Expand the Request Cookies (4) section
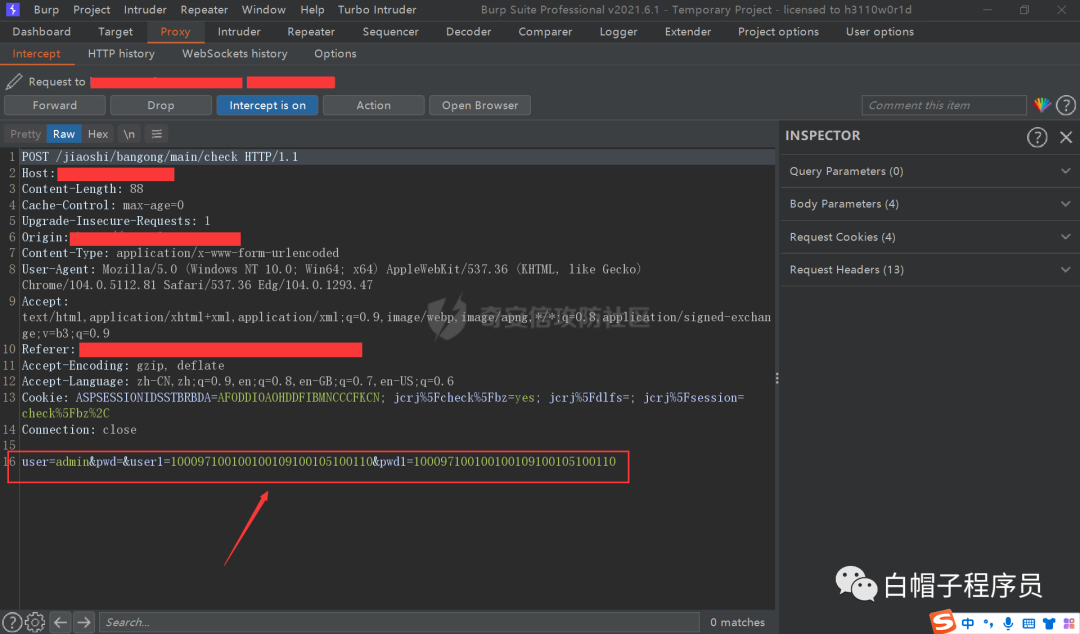 (x=930, y=237)
